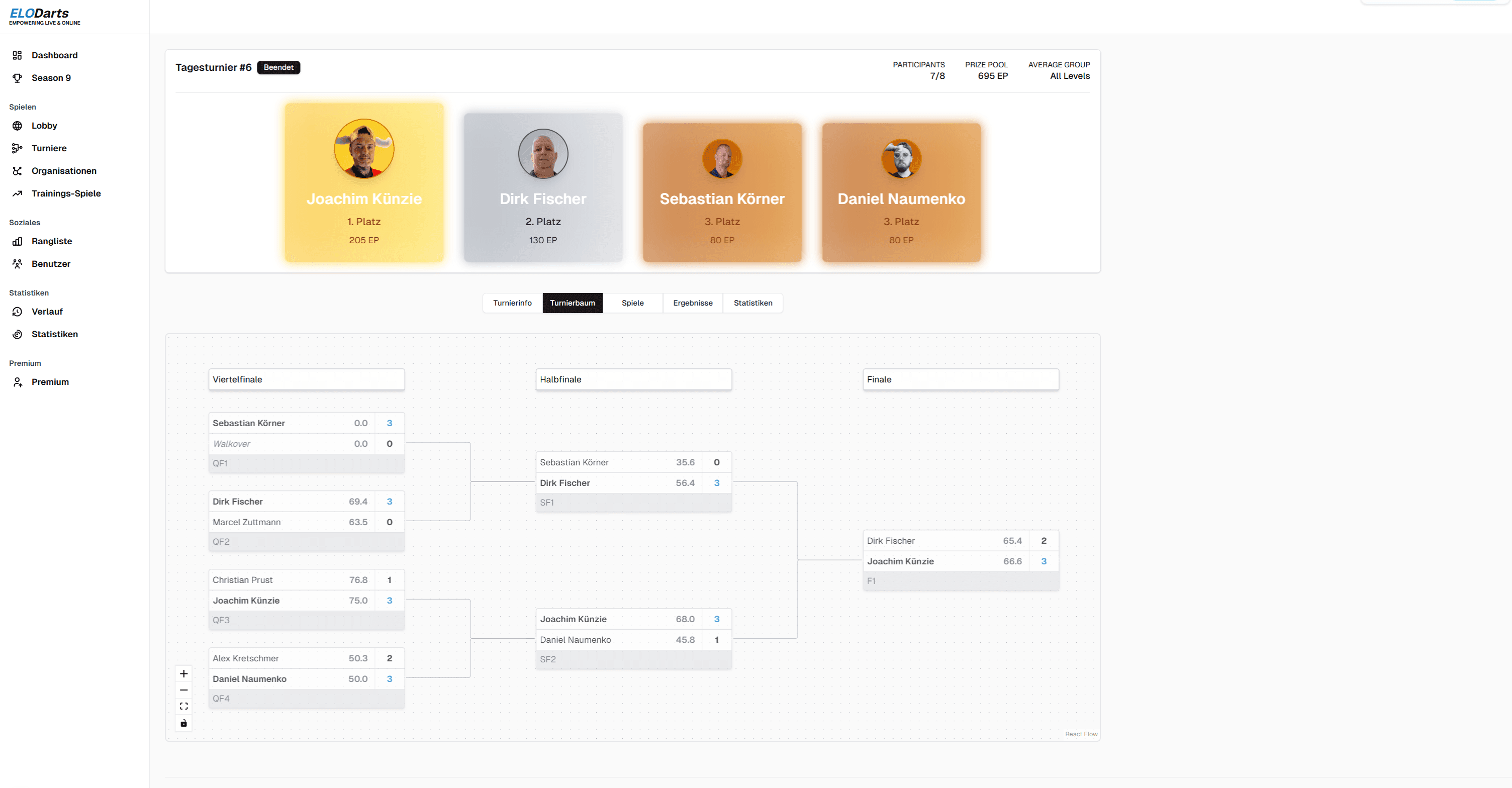This screenshot has width=1512, height=788.
Task: Click the Rangliste bar chart icon
Action: coord(17,241)
